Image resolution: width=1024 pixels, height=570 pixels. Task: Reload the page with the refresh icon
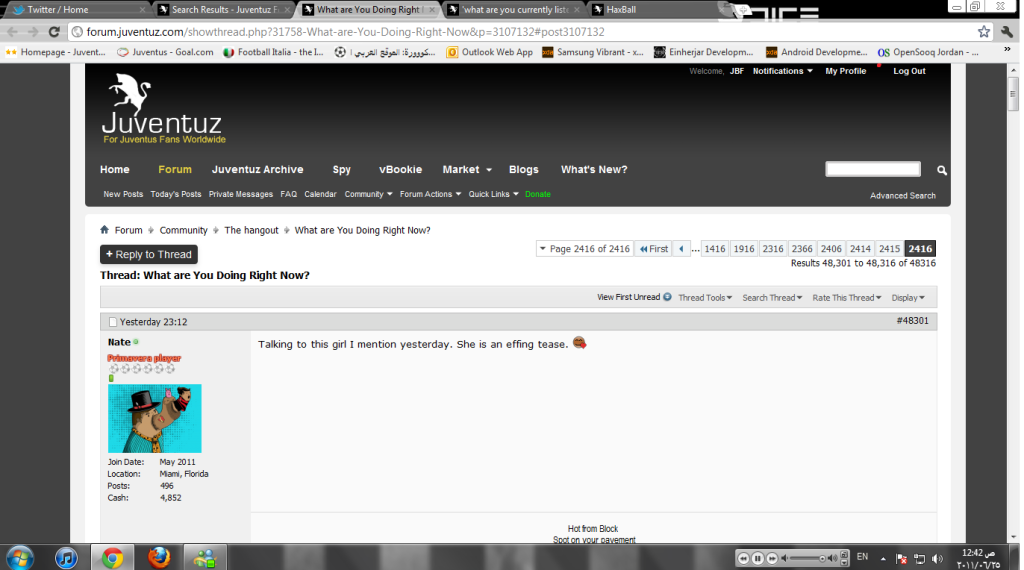click(54, 31)
